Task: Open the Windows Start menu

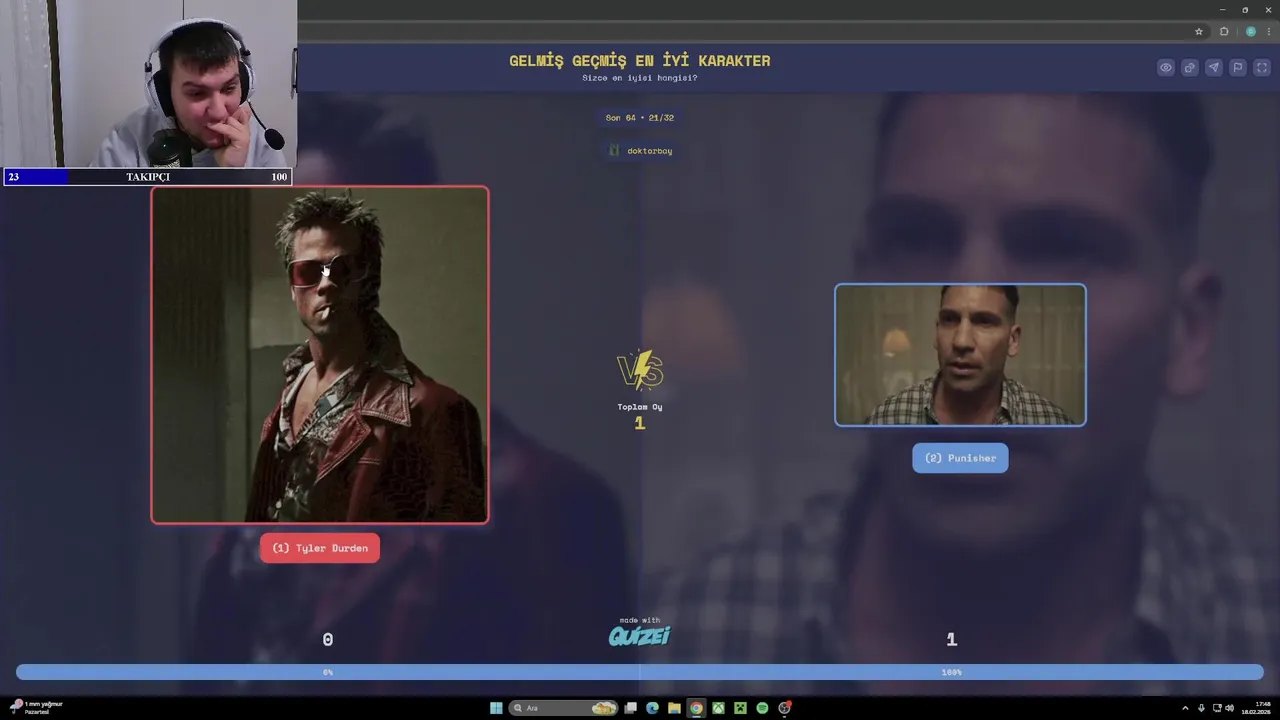Action: [496, 708]
